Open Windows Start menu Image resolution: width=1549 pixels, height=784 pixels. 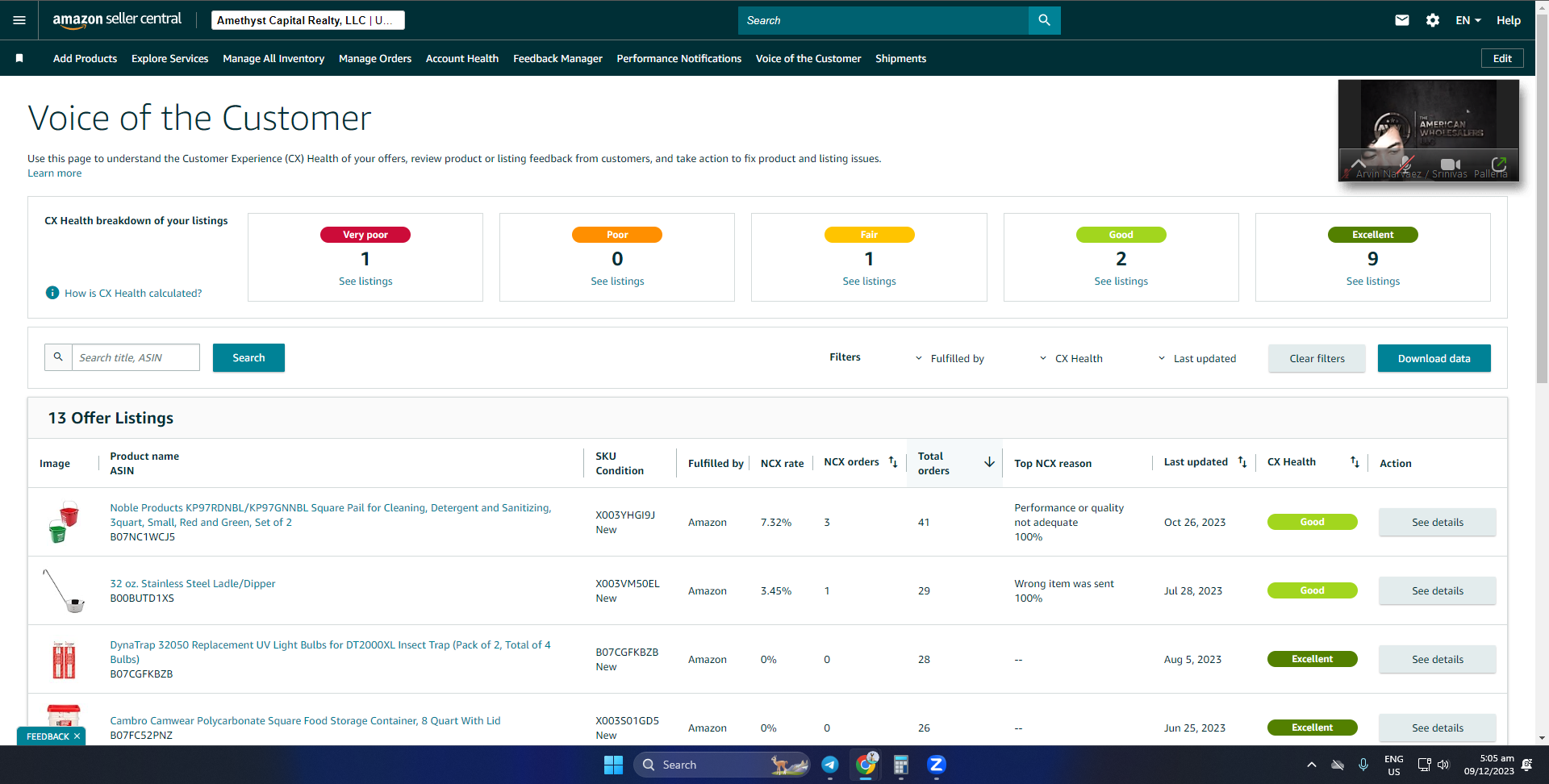[613, 765]
